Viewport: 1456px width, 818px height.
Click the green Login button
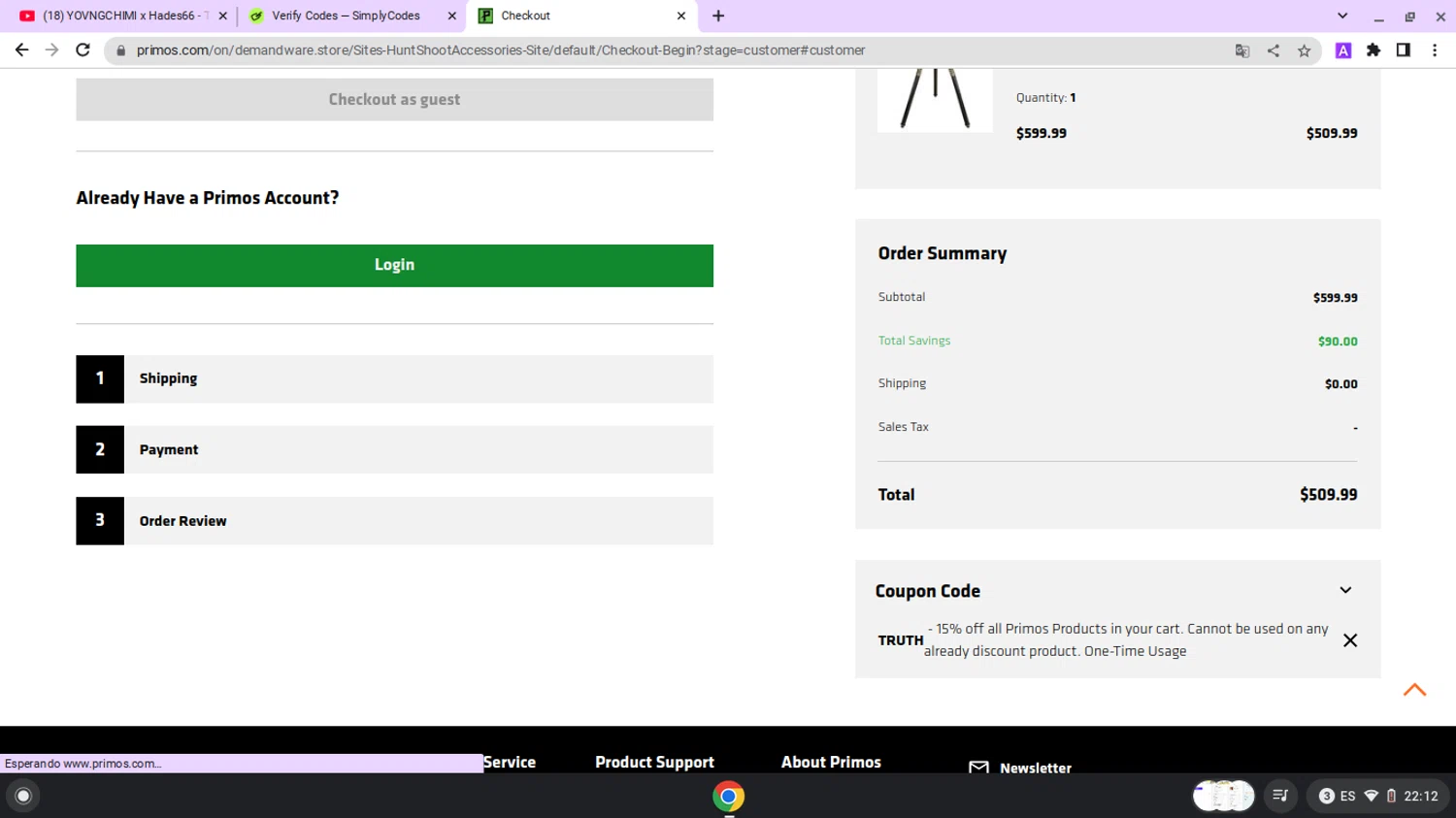394,265
